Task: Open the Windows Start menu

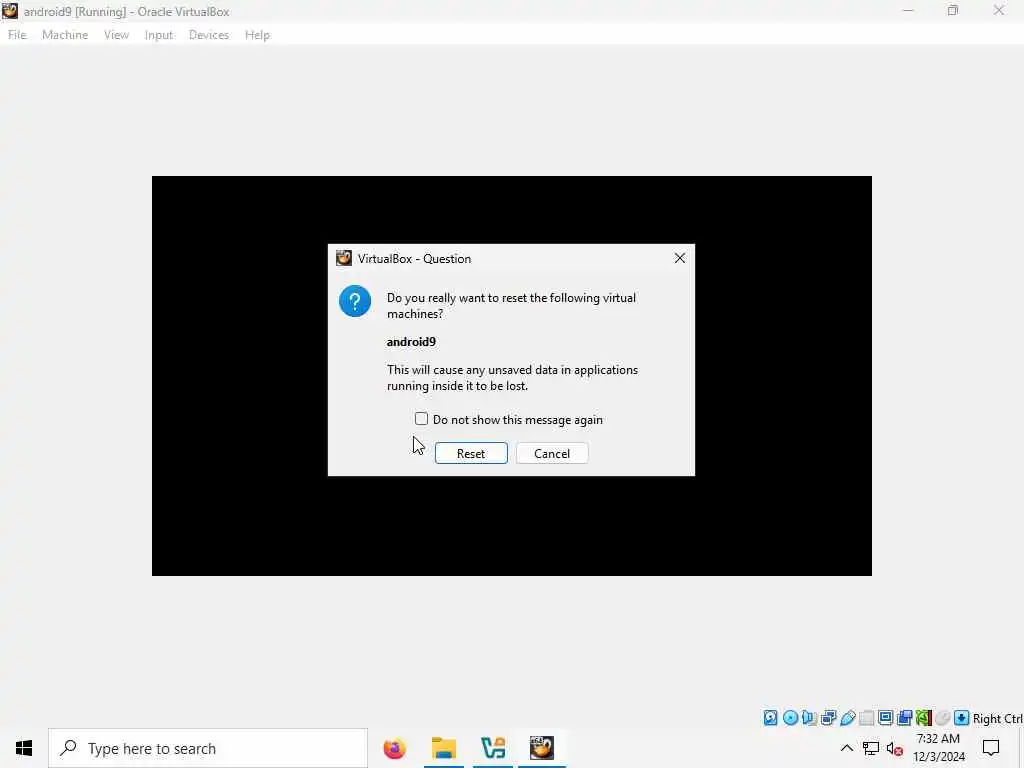Action: (x=24, y=748)
